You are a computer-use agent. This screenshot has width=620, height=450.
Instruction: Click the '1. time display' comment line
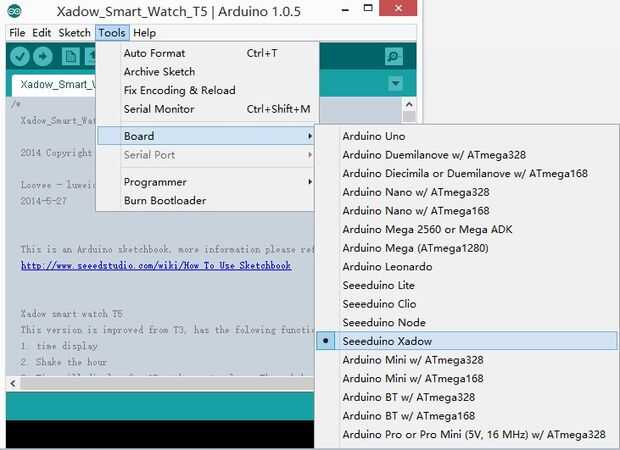point(59,346)
